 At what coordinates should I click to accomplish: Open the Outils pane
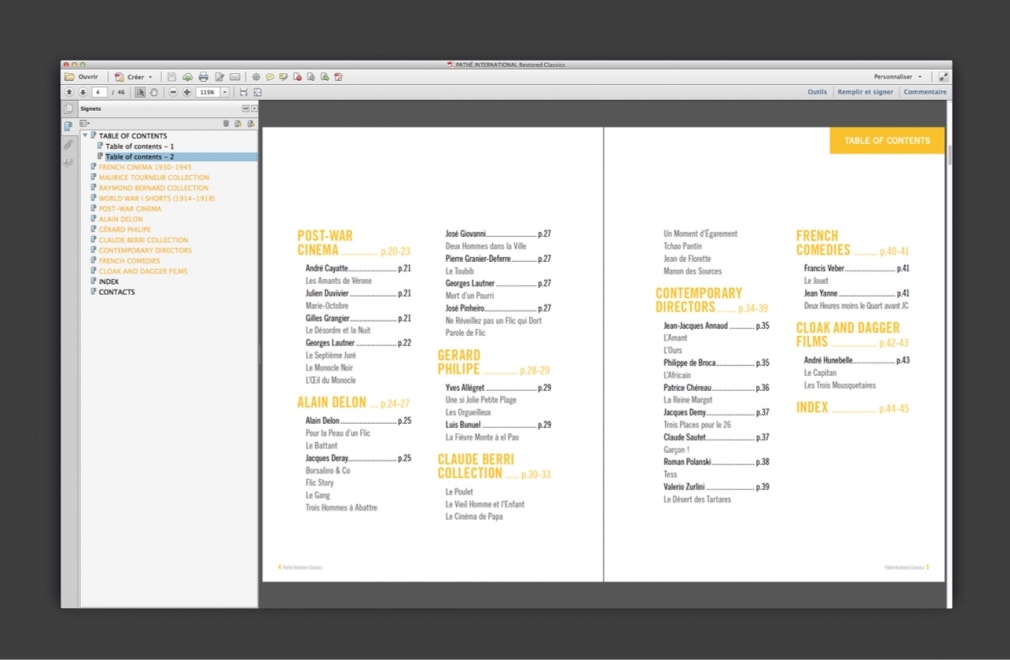point(817,92)
